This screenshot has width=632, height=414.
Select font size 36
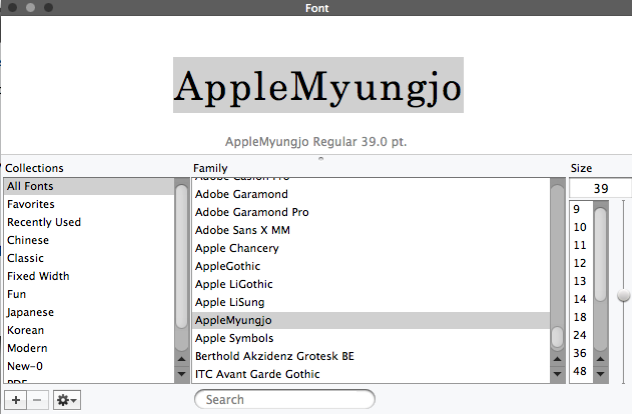click(581, 353)
